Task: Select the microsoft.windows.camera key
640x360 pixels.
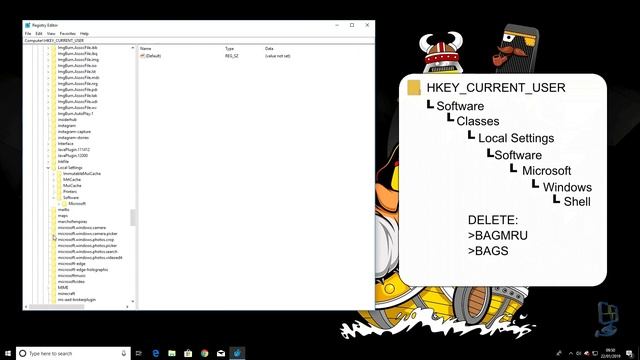Action: click(82, 227)
